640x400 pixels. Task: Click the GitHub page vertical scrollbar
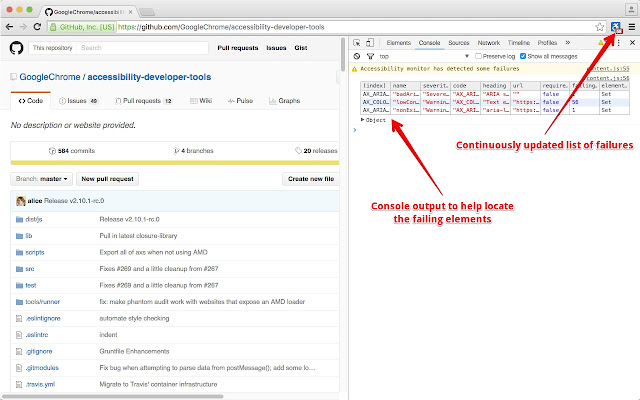pyautogui.click(x=343, y=54)
